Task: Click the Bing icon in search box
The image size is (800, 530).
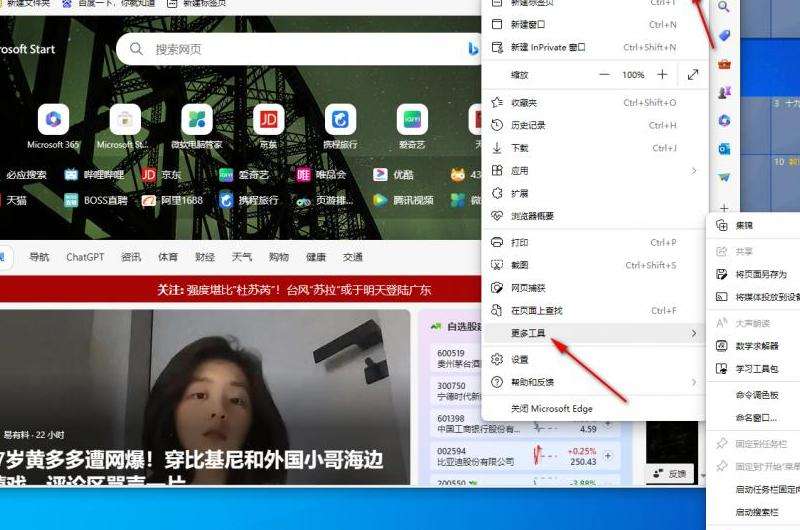Action: point(473,49)
